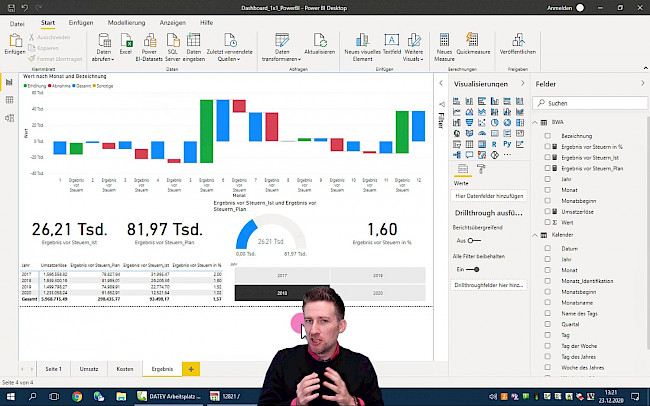
Task: Insert a Textfeld from the ribbon
Action: (x=392, y=42)
